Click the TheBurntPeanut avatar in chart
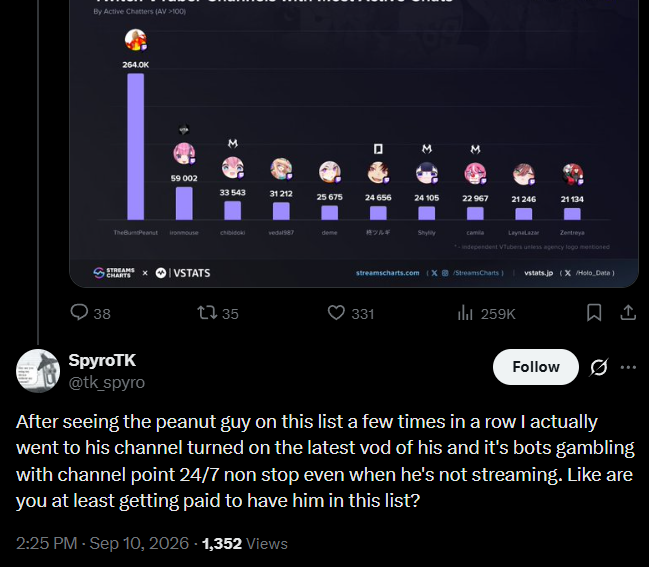This screenshot has width=649, height=567. (x=136, y=40)
